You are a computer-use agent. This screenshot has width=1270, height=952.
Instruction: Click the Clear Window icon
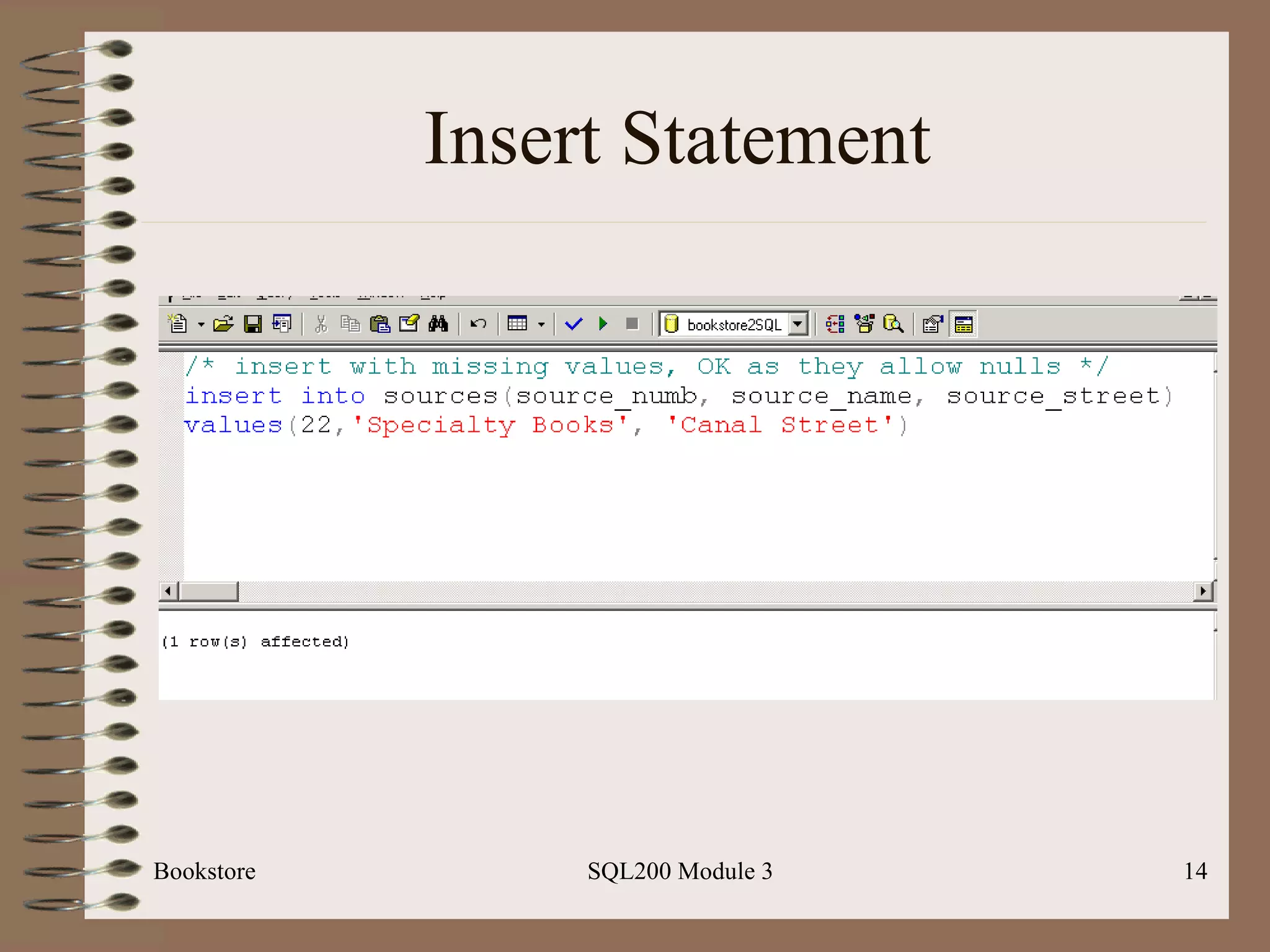coord(409,324)
